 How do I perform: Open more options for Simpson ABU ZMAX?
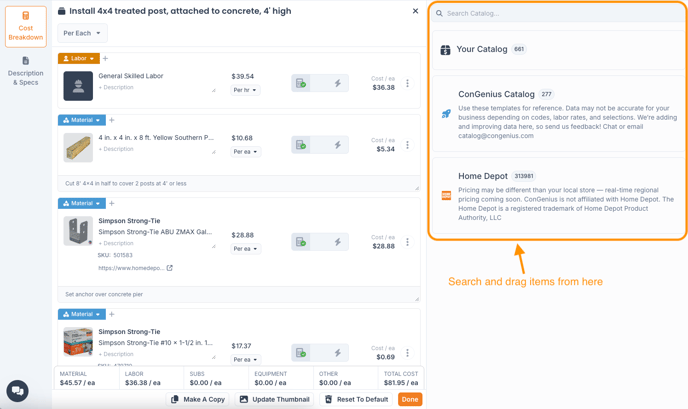(x=407, y=242)
